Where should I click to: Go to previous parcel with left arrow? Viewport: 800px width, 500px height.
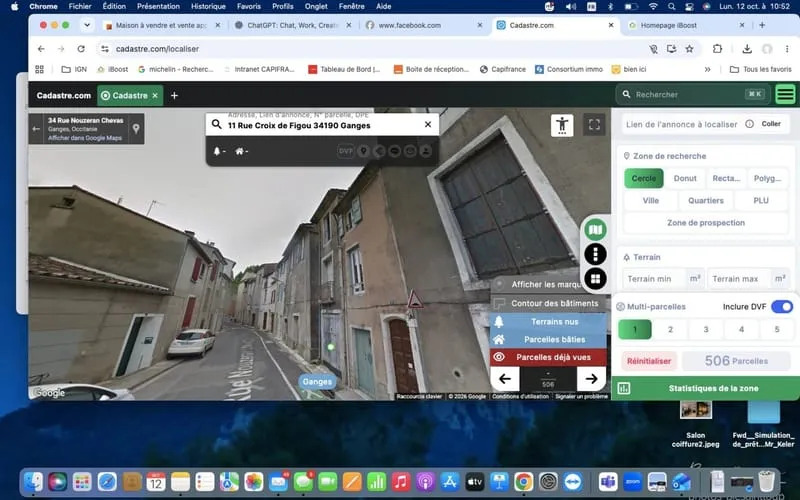505,379
